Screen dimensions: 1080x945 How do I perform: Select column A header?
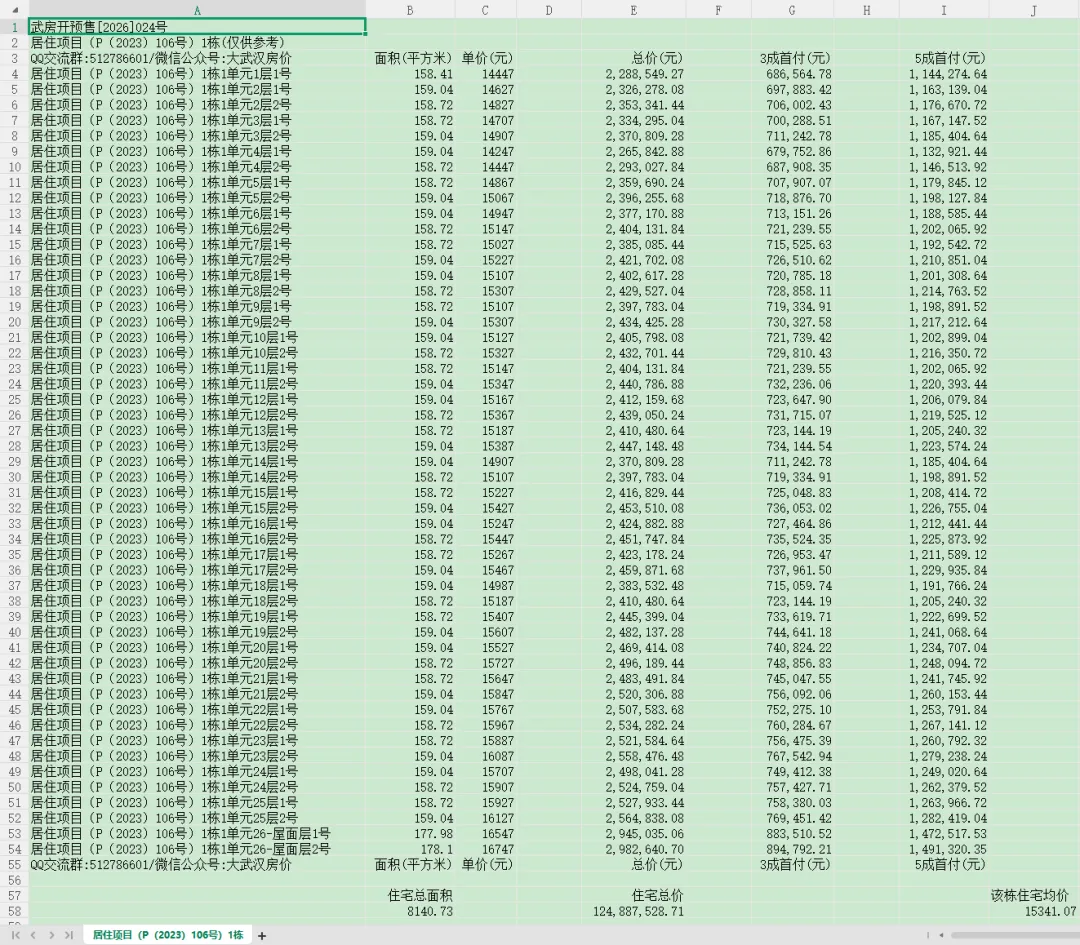pyautogui.click(x=197, y=10)
